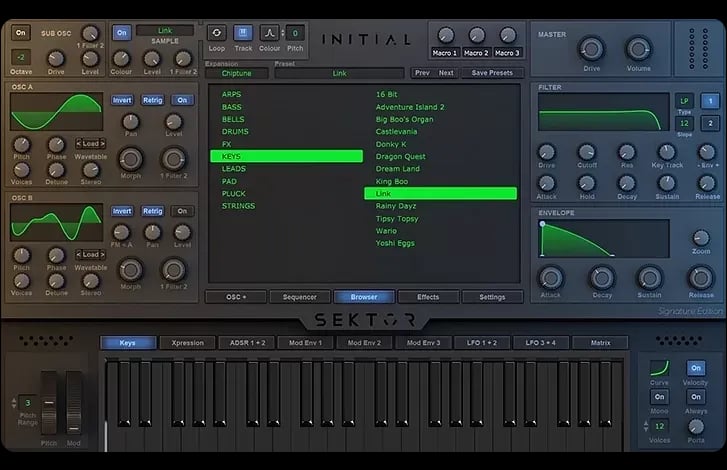Click the Save Presets button
Viewport: 727px width, 470px height.
click(x=492, y=73)
